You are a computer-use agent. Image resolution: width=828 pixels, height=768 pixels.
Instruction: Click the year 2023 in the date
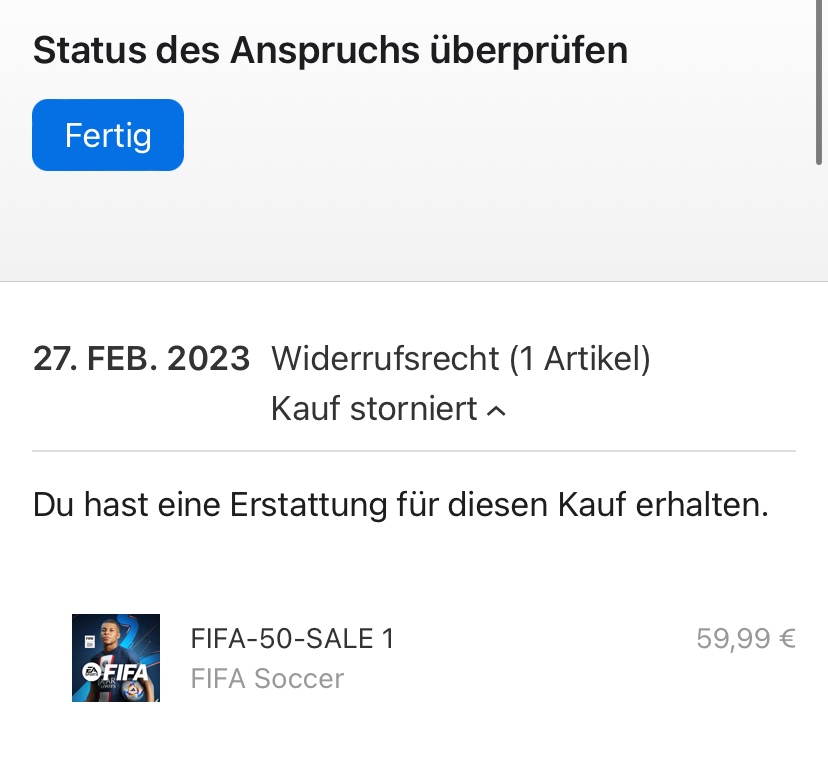[208, 359]
